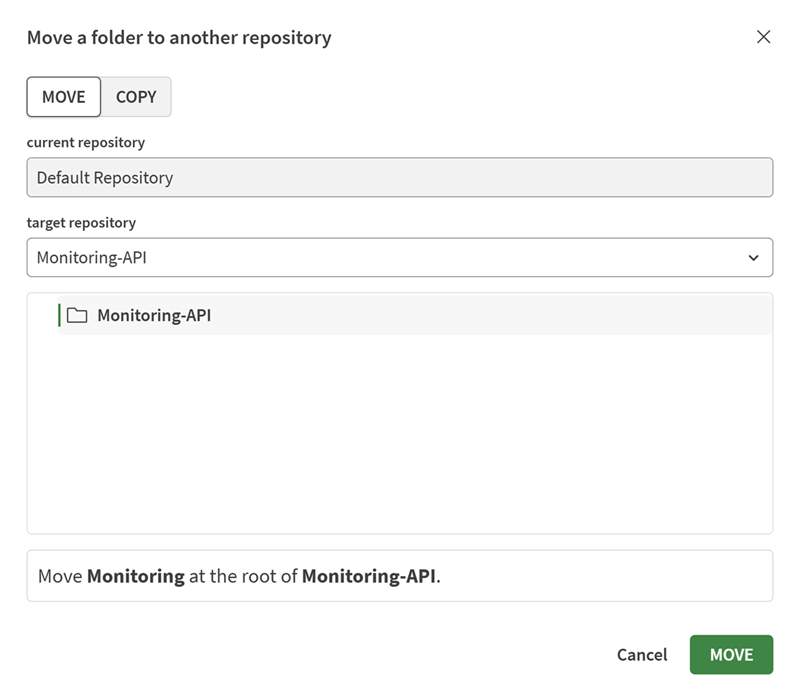
Task: Cancel the folder move operation
Action: [641, 655]
